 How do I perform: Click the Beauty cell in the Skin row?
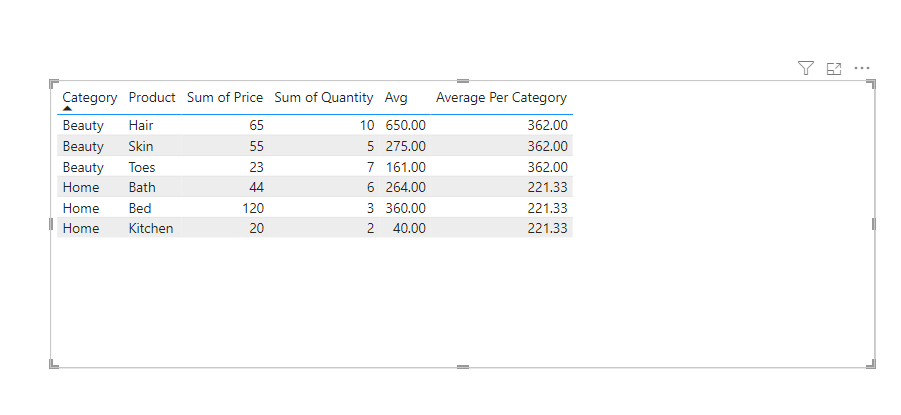(83, 146)
